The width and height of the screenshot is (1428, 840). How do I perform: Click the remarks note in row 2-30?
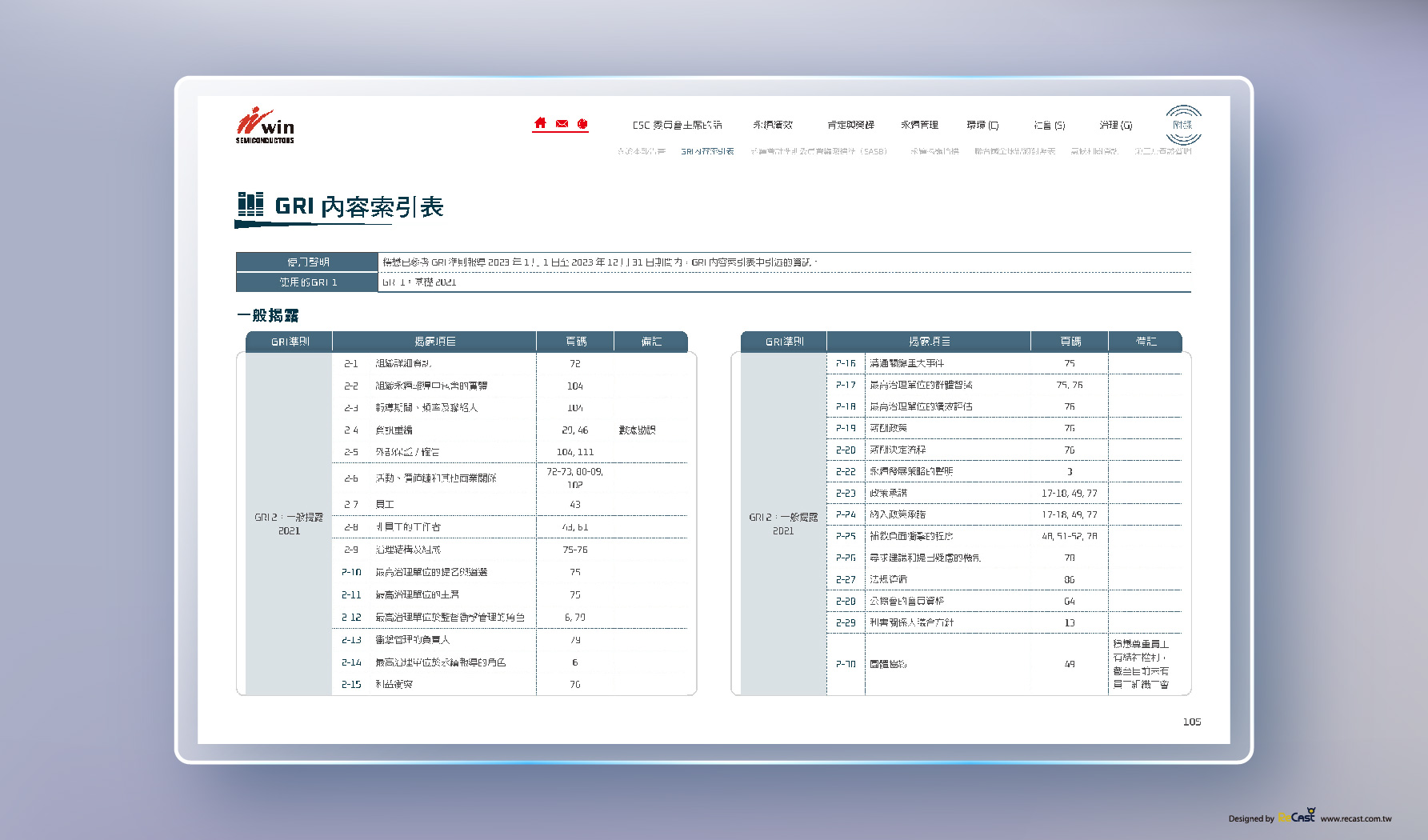click(1142, 664)
